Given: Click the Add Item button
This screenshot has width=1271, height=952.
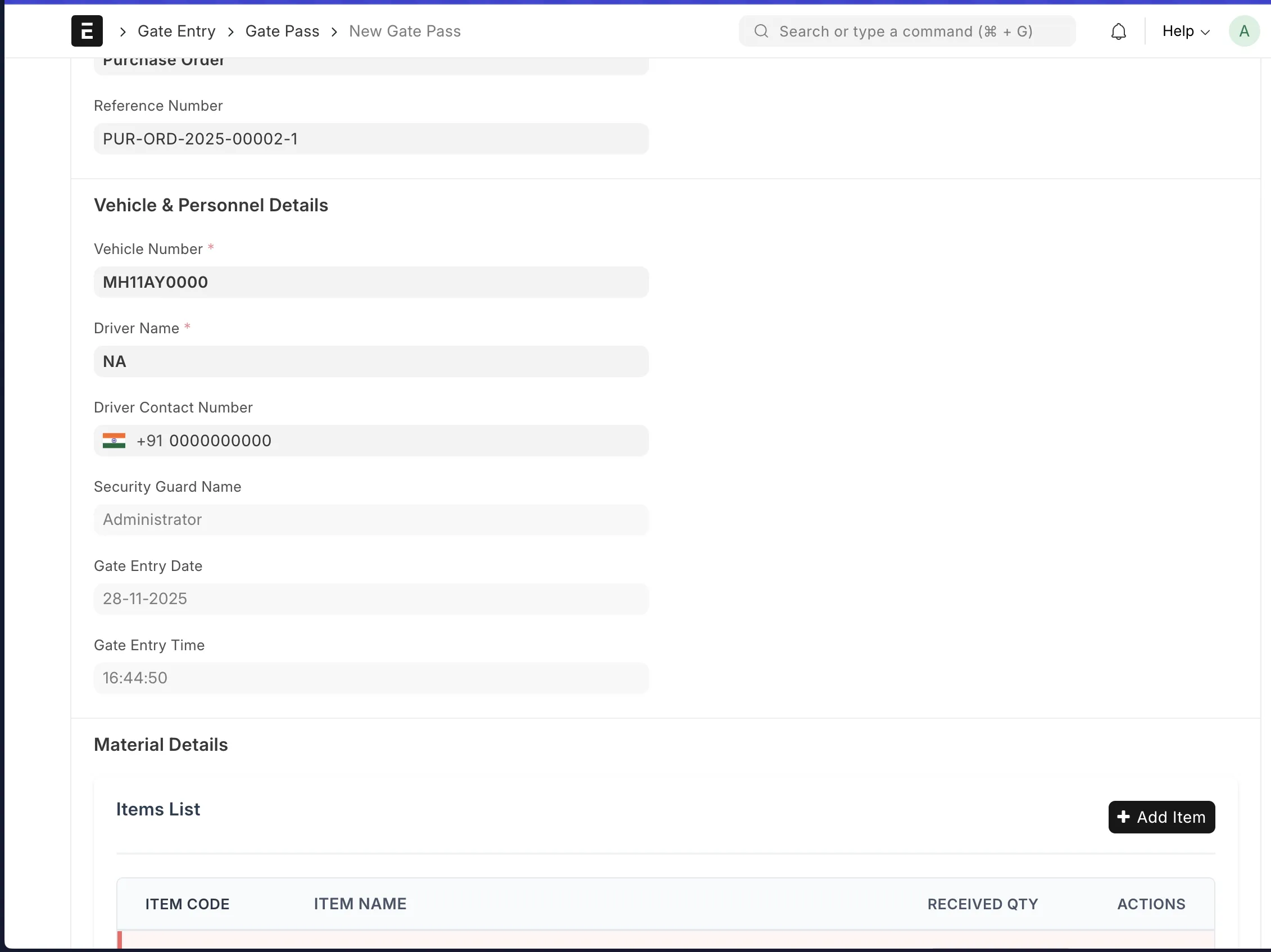Looking at the screenshot, I should coord(1161,817).
